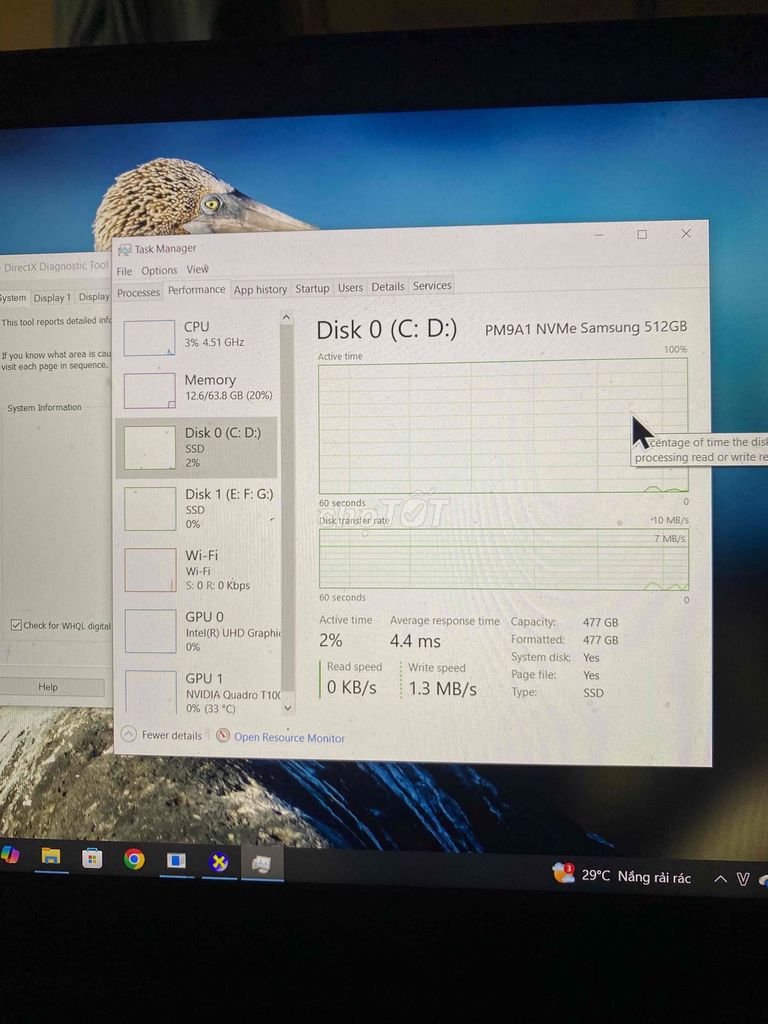Viewport: 768px width, 1024px height.
Task: Click the Task Manager title bar icon
Action: [x=124, y=249]
